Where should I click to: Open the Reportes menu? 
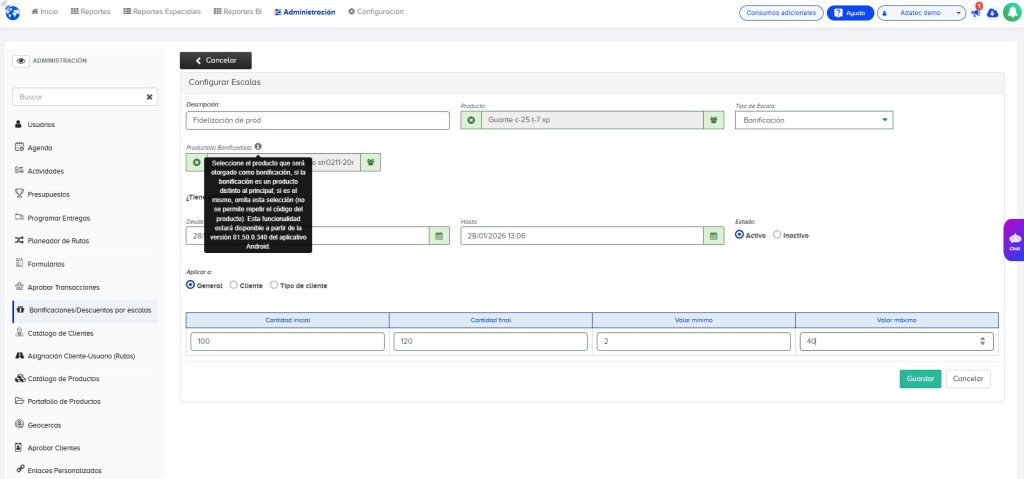90,12
